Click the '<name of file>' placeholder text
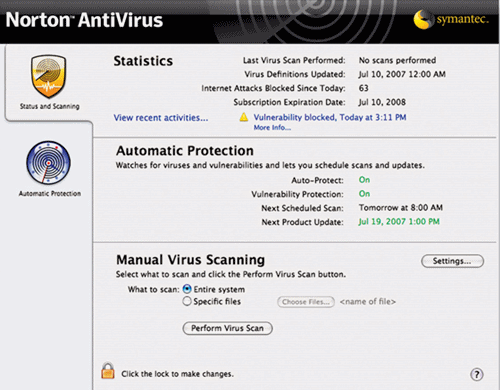The height and width of the screenshot is (390, 500). (x=368, y=302)
